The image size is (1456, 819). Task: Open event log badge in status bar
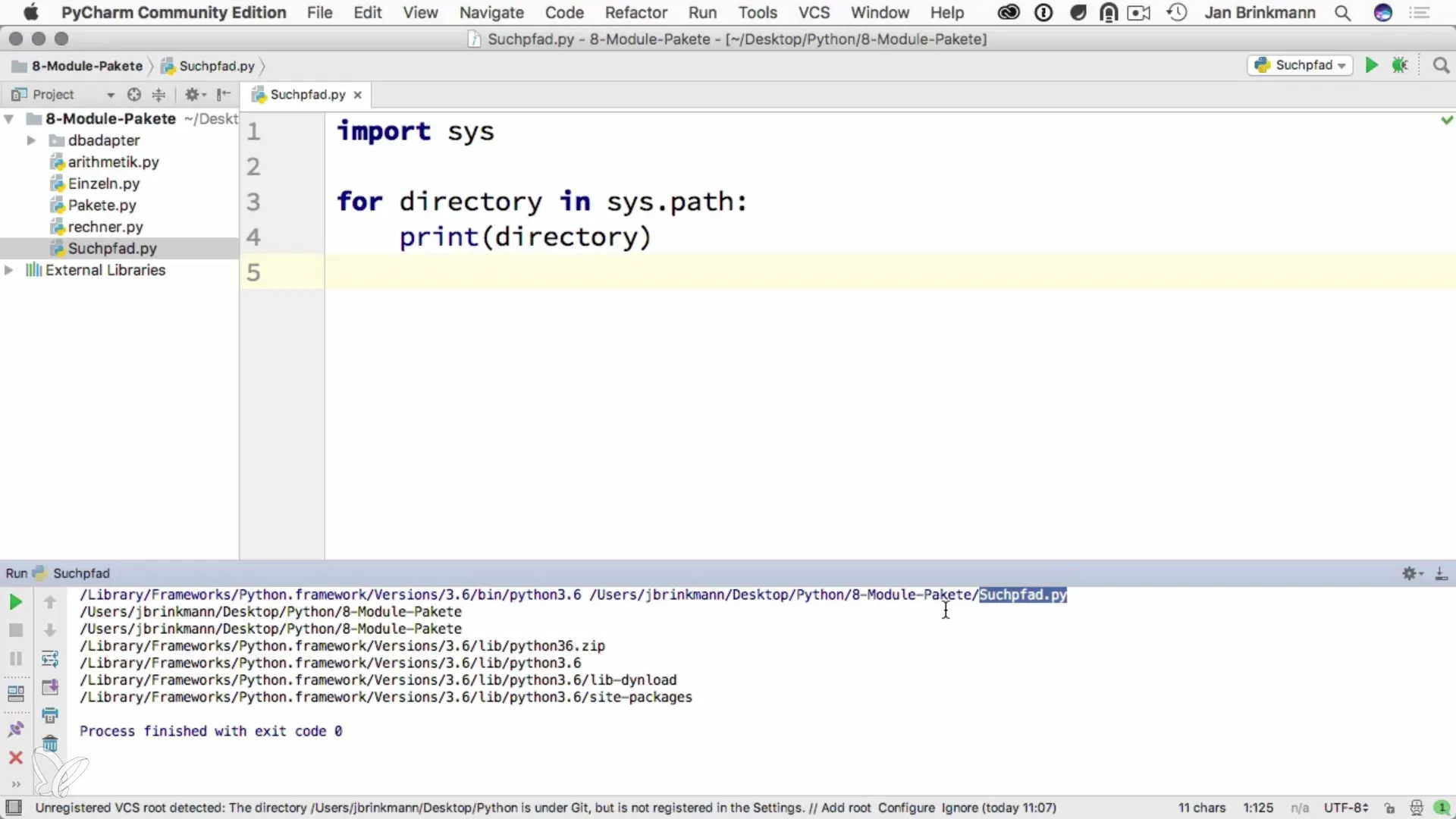[1442, 808]
